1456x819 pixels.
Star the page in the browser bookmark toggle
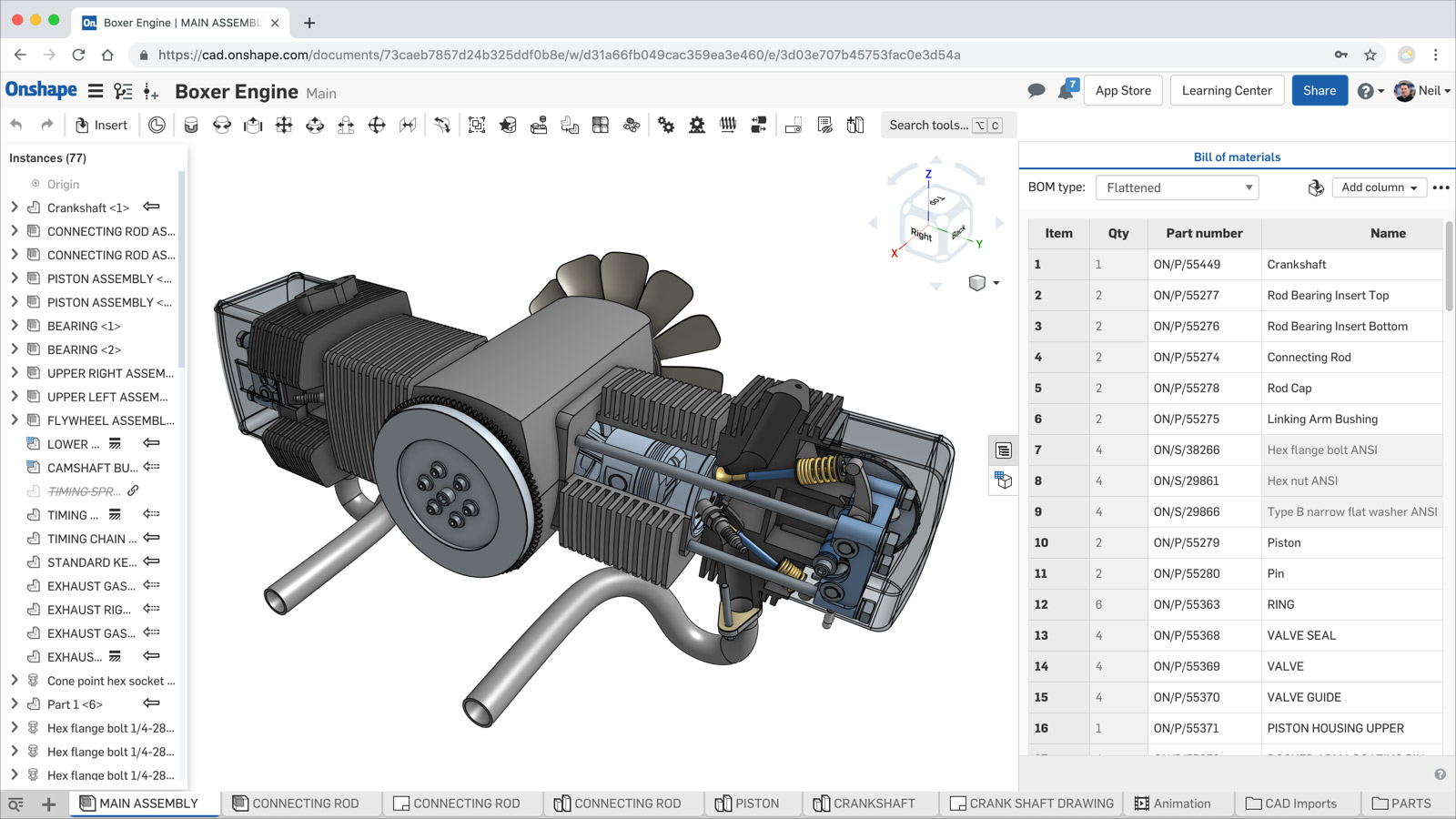(x=1369, y=55)
